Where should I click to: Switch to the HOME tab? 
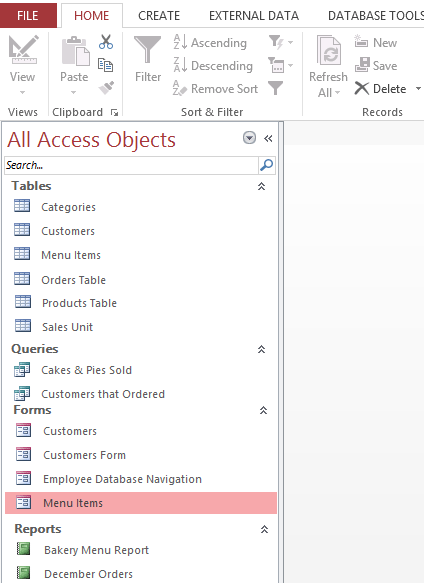click(x=91, y=15)
